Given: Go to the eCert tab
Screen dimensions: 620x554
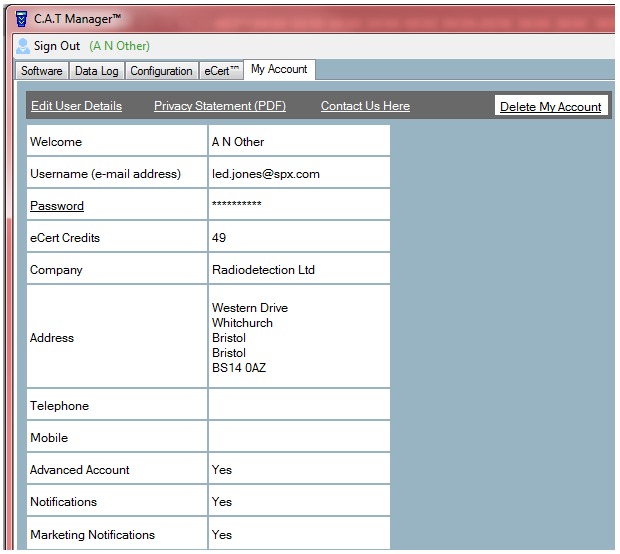Looking at the screenshot, I should 221,71.
